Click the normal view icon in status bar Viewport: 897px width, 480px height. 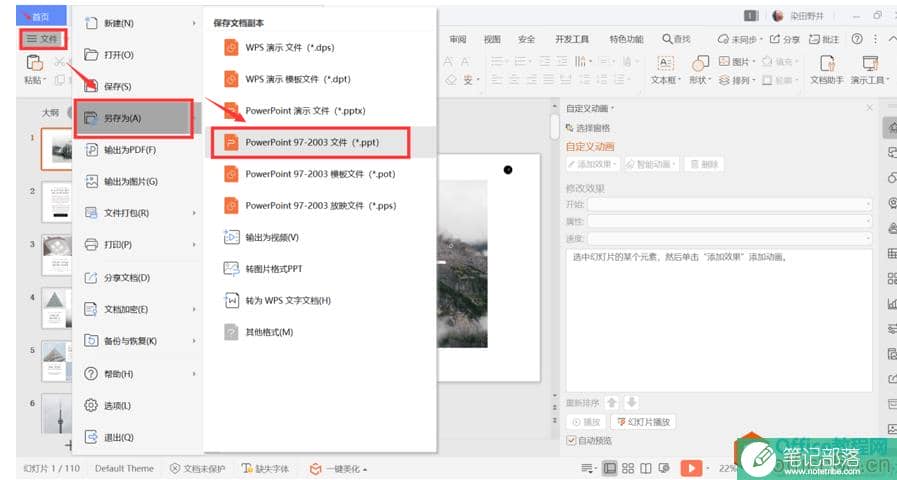click(x=610, y=468)
